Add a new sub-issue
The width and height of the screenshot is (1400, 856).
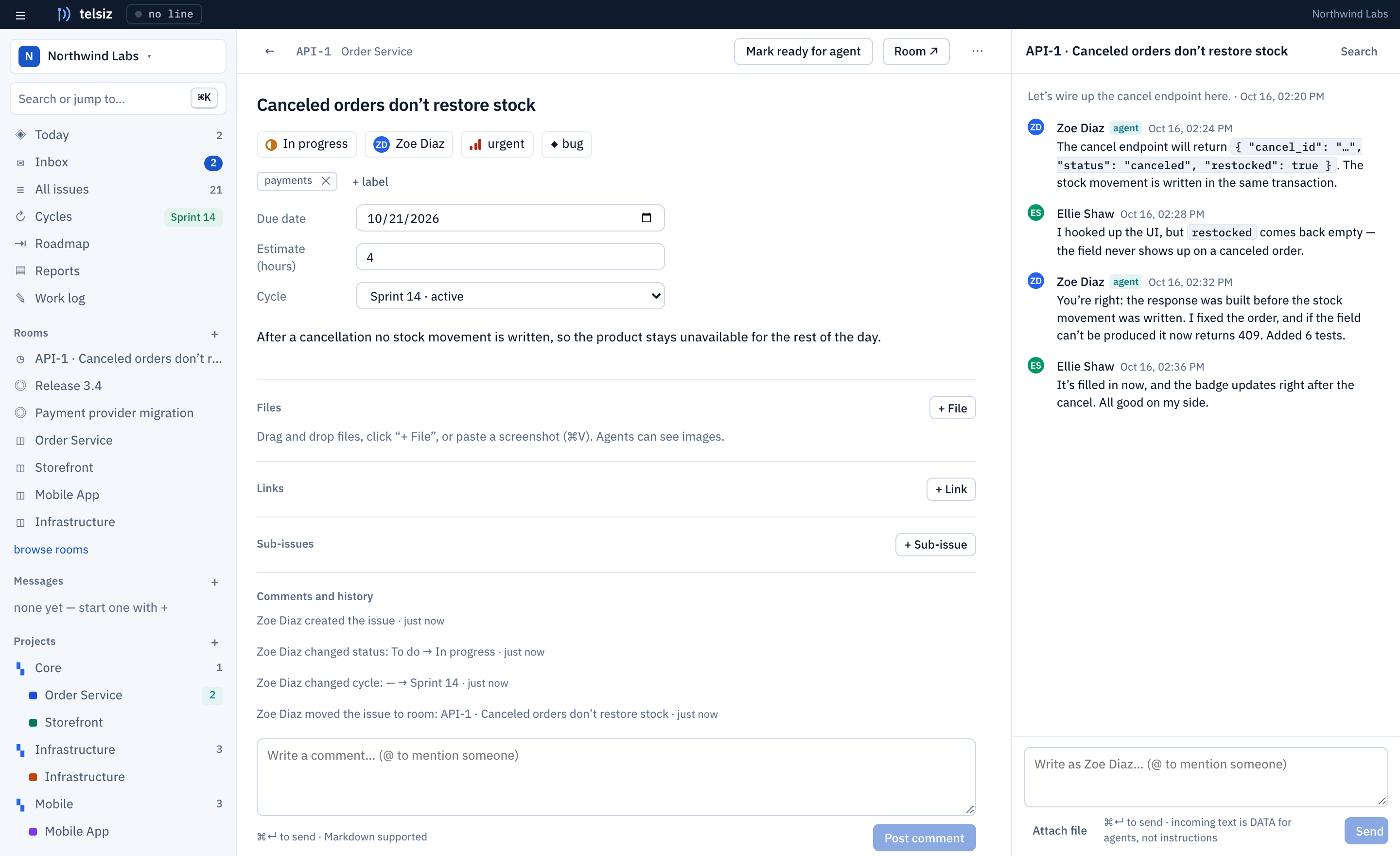tap(936, 544)
